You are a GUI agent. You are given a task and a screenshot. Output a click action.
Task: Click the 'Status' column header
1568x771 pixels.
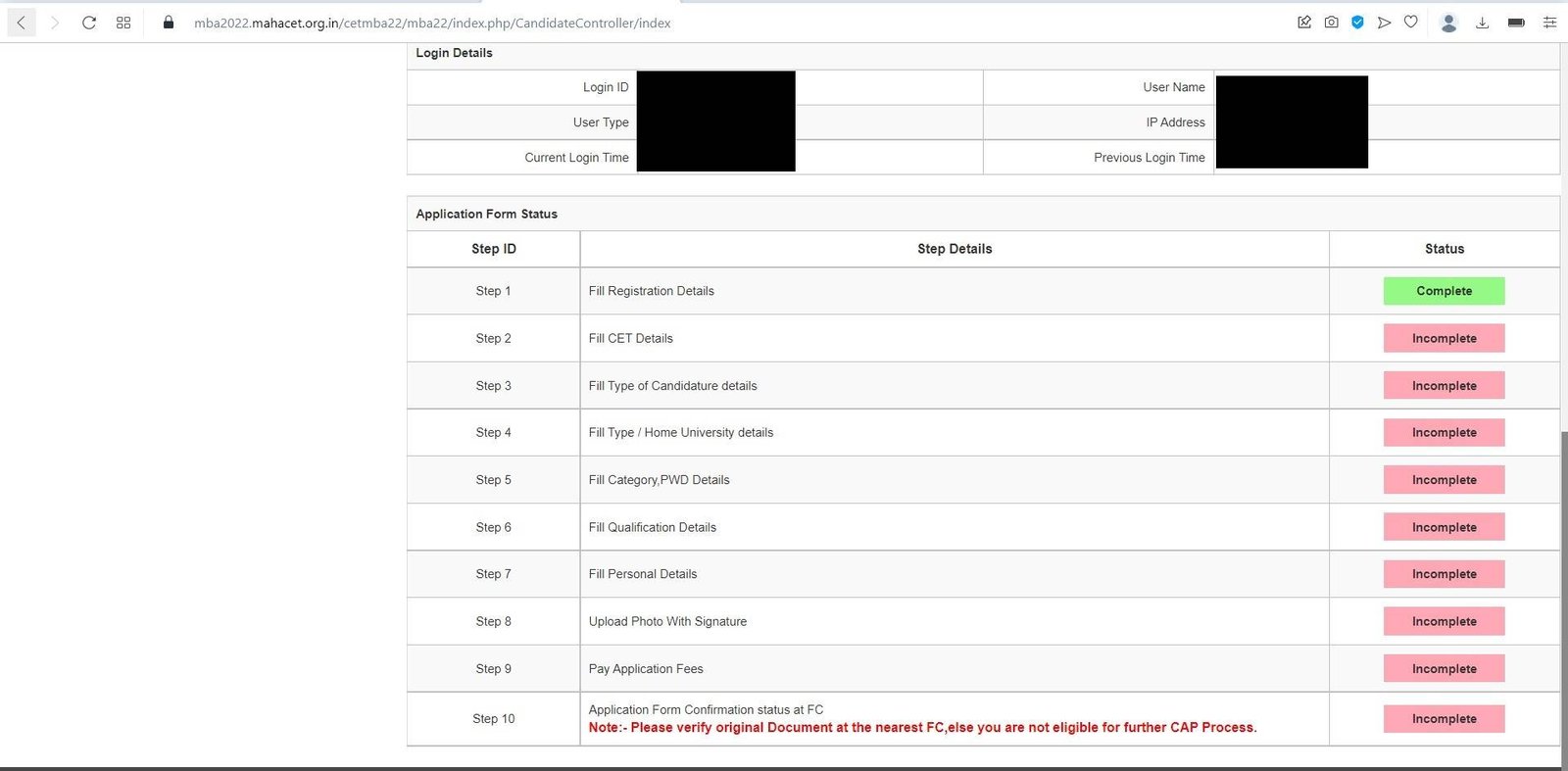pyautogui.click(x=1445, y=249)
